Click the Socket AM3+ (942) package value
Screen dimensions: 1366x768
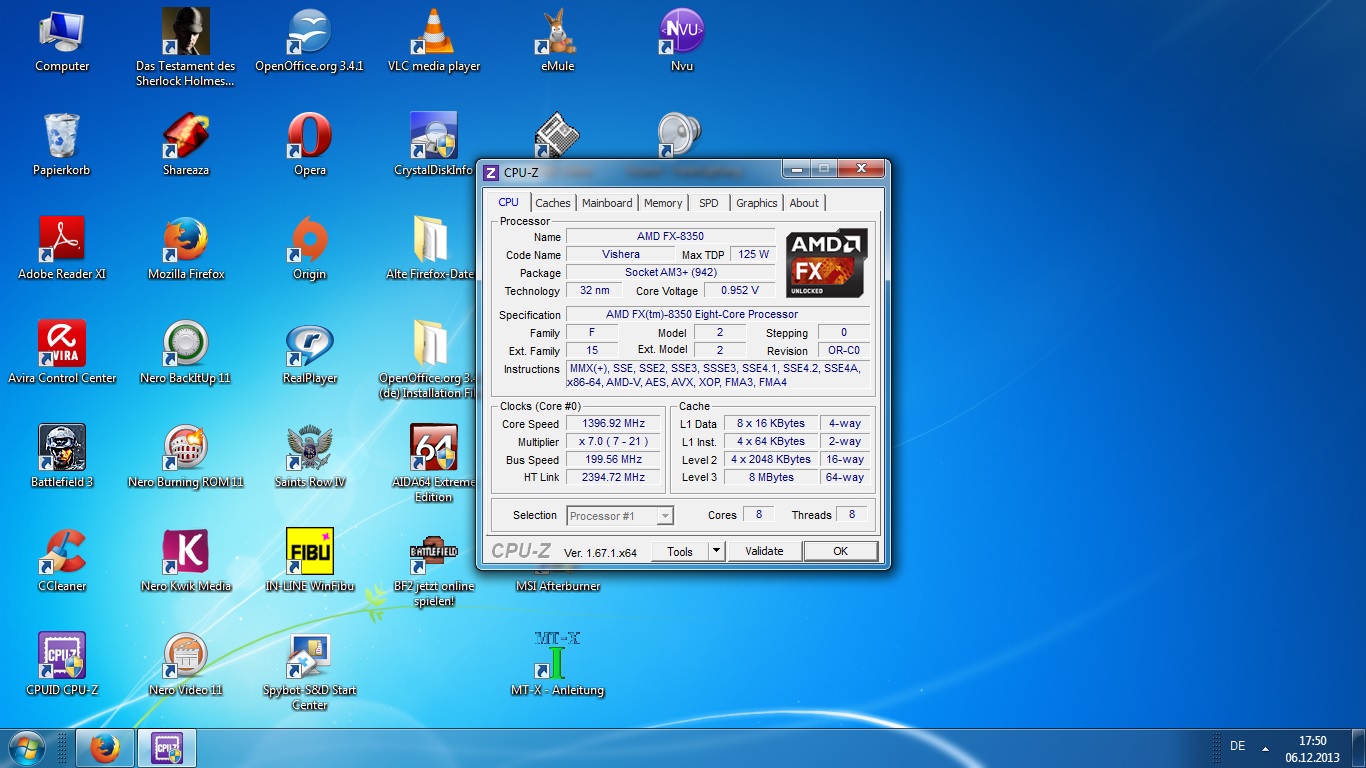(x=670, y=273)
